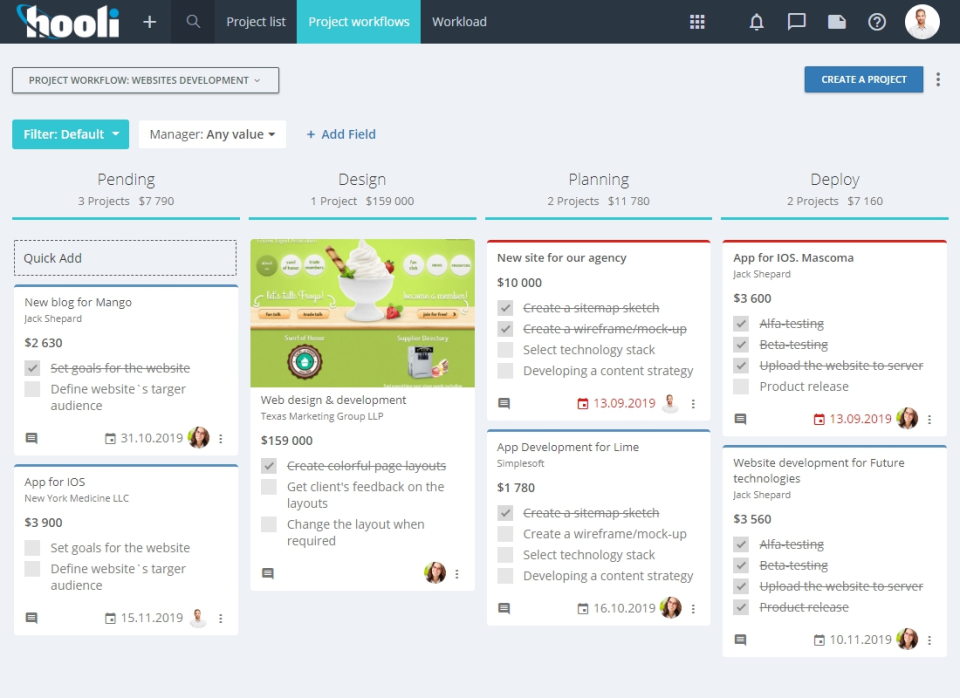The height and width of the screenshot is (698, 960).
Task: Open App Development for Lime project title
Action: click(568, 447)
